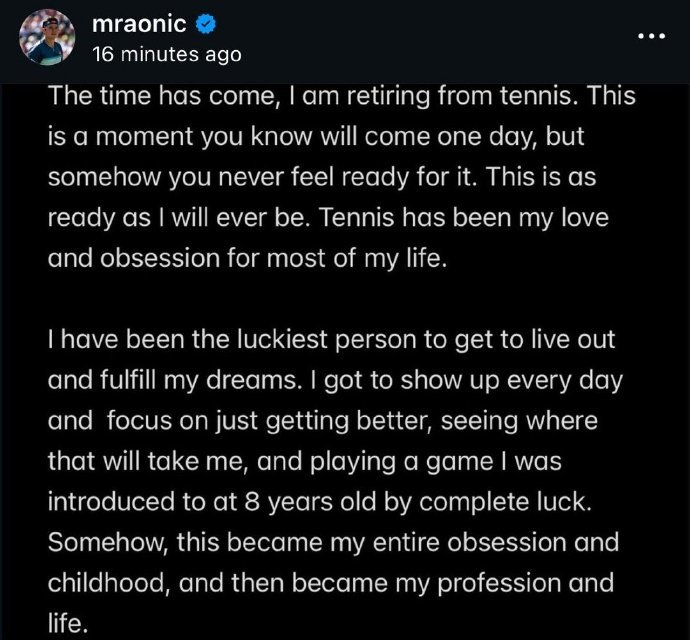Click the "16 minutes ago" timestamp
Viewport: 690px width, 640px height.
click(166, 54)
